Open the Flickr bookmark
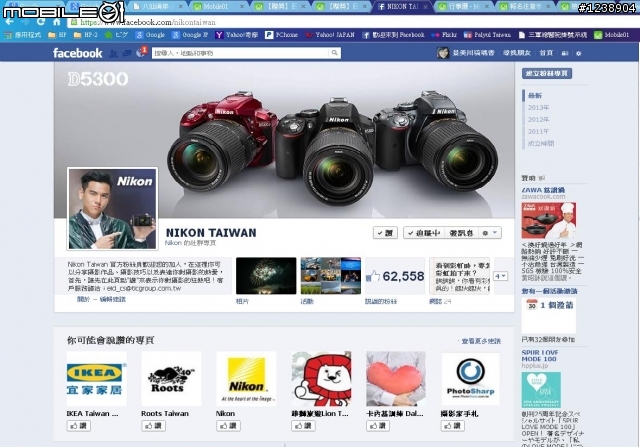The width and height of the screenshot is (640, 447). (x=444, y=35)
